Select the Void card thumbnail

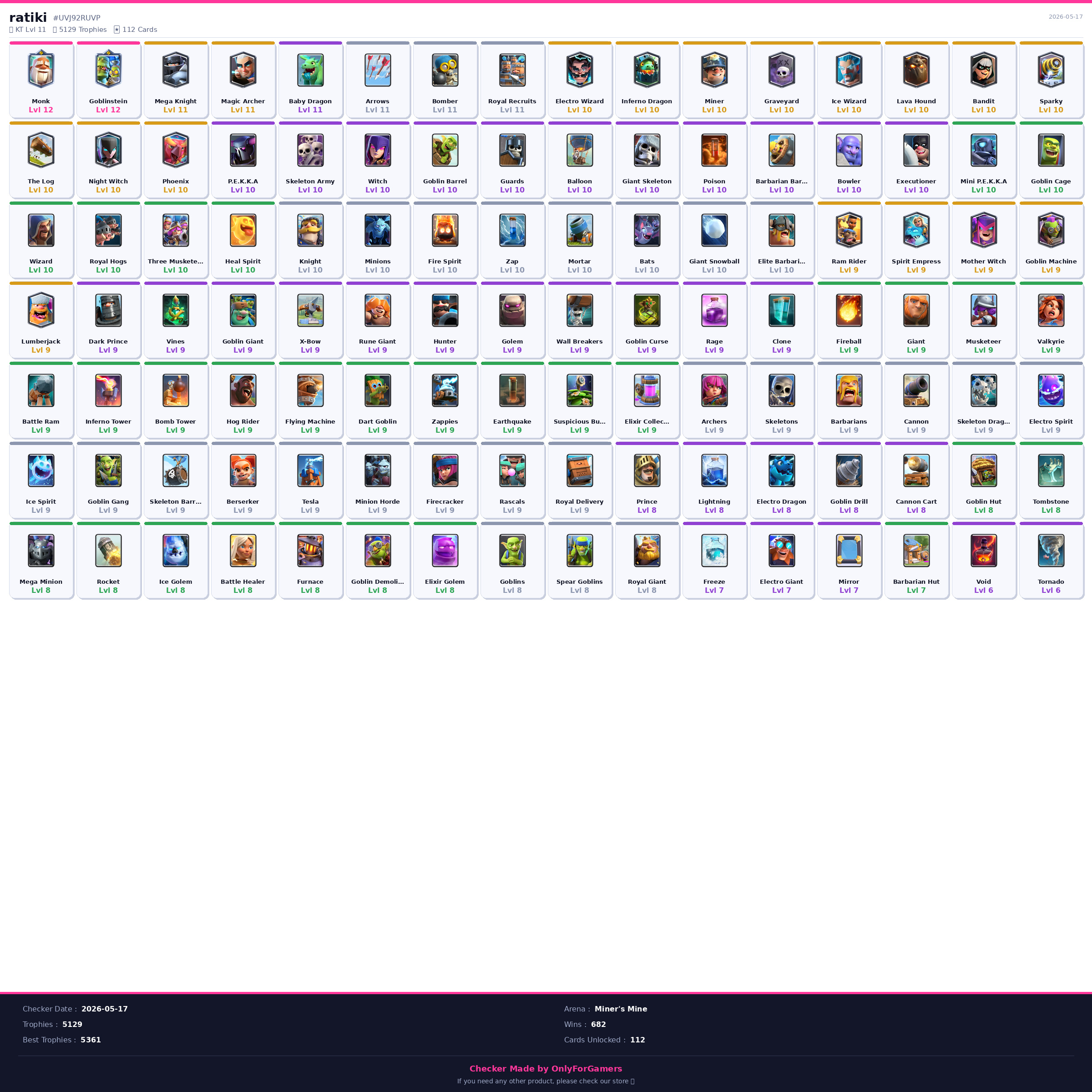tap(984, 550)
